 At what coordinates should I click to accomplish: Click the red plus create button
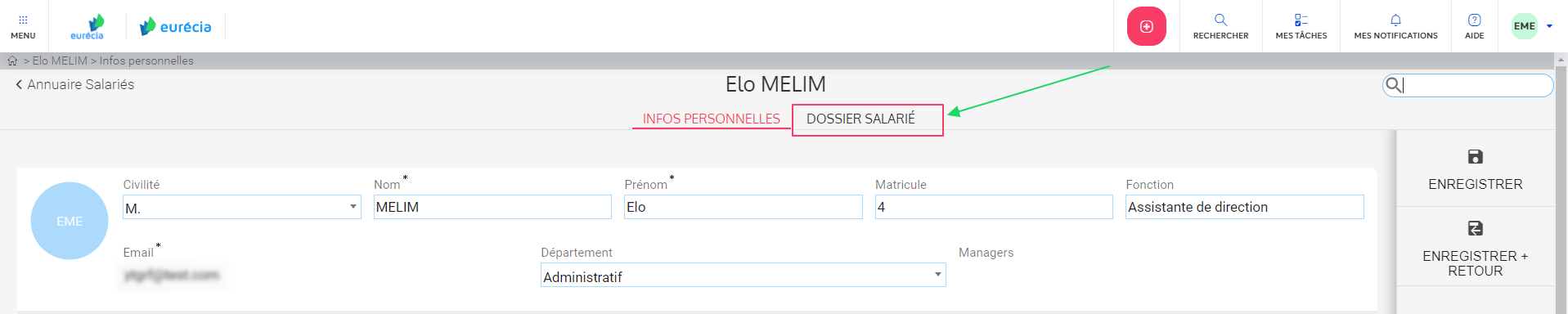pos(1146,26)
